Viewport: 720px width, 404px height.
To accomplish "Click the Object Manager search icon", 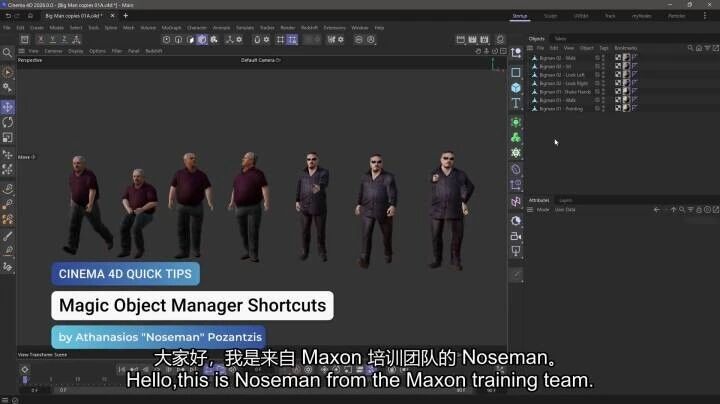I will point(690,48).
